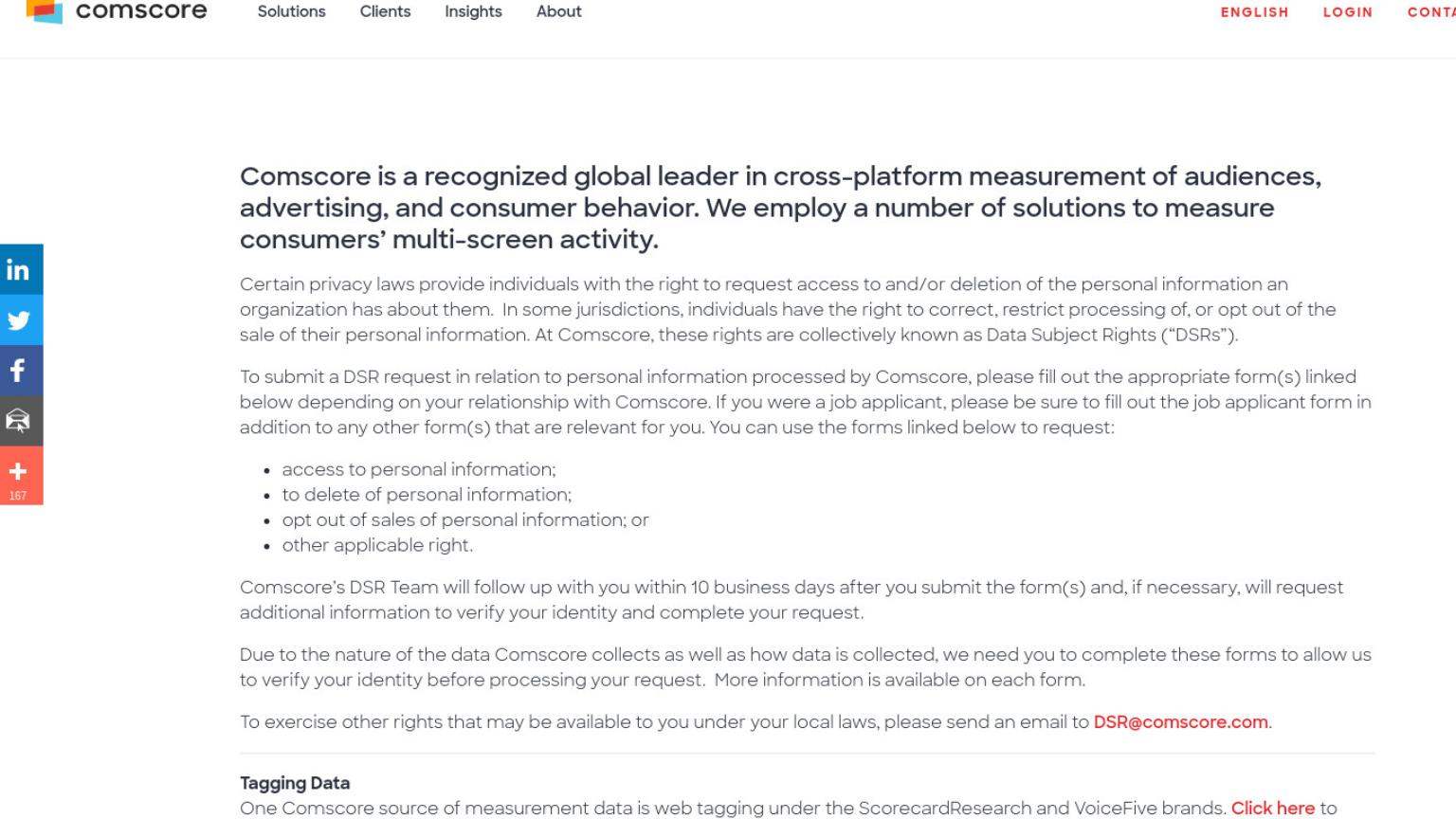Open more sharing options plus icon
The height and width of the screenshot is (819, 1456).
coord(21,475)
